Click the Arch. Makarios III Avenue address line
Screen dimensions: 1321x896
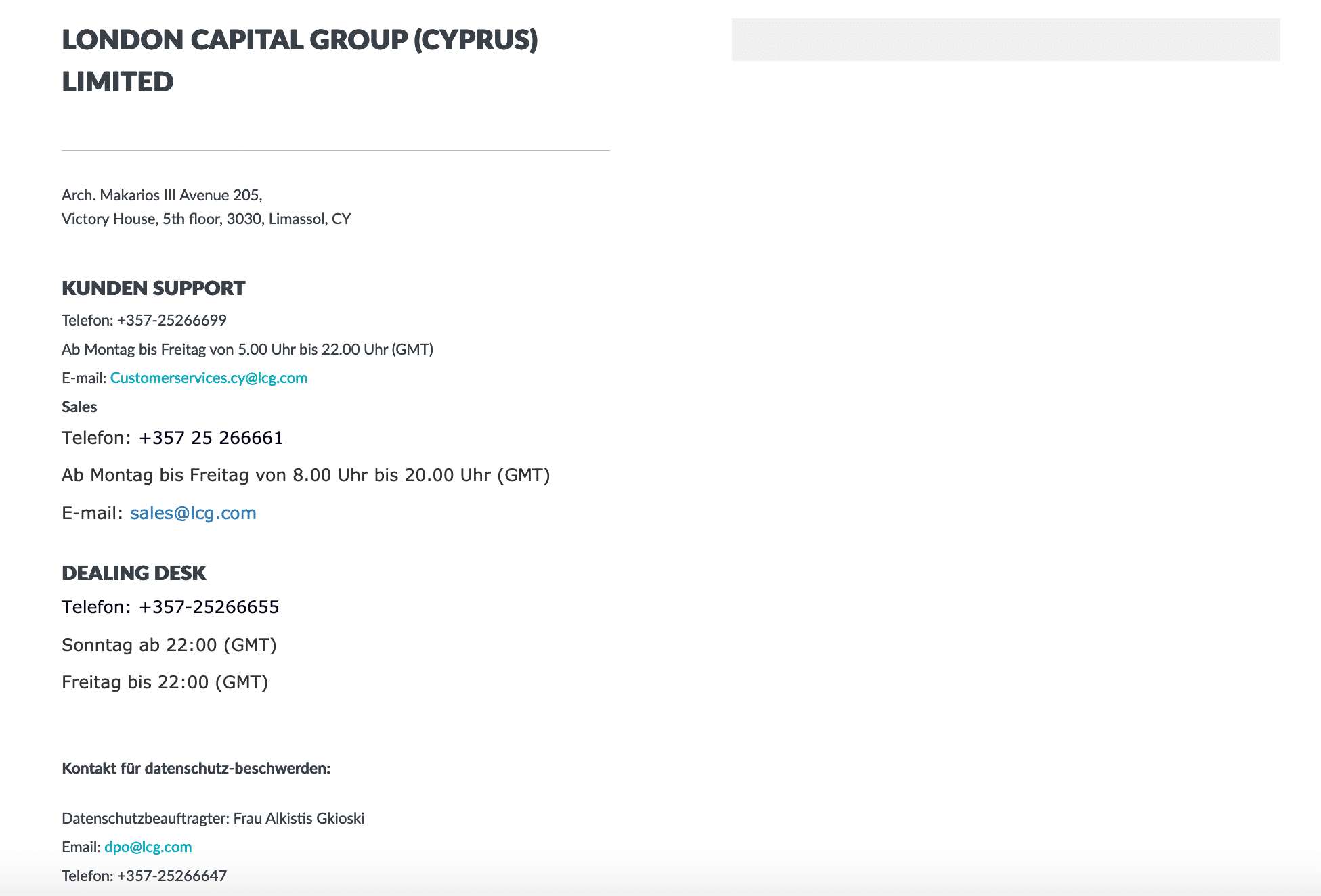coord(162,195)
